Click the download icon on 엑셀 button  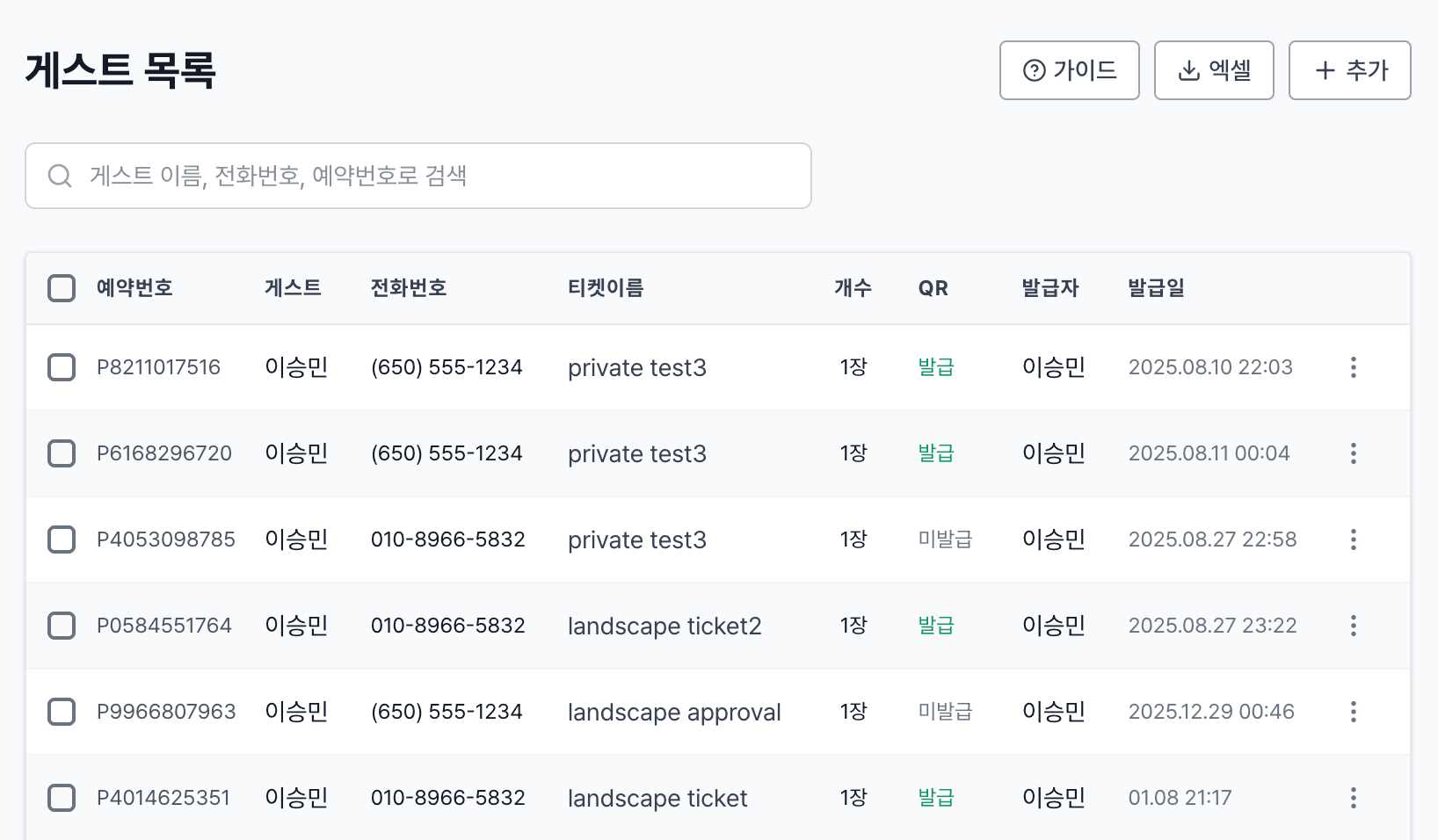click(1188, 70)
